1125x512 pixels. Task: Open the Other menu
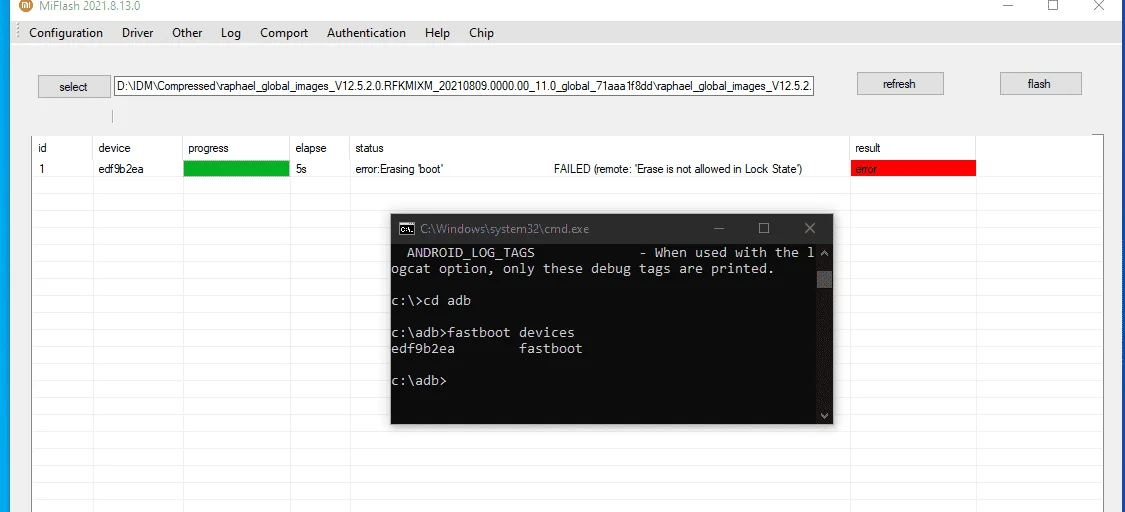(187, 33)
